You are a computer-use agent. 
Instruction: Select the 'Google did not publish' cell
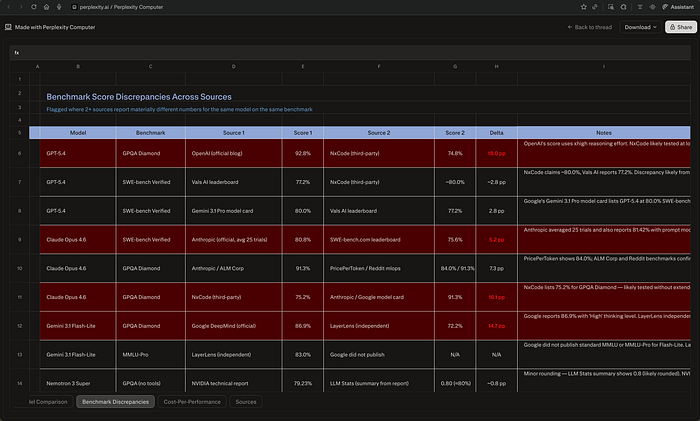pos(379,354)
